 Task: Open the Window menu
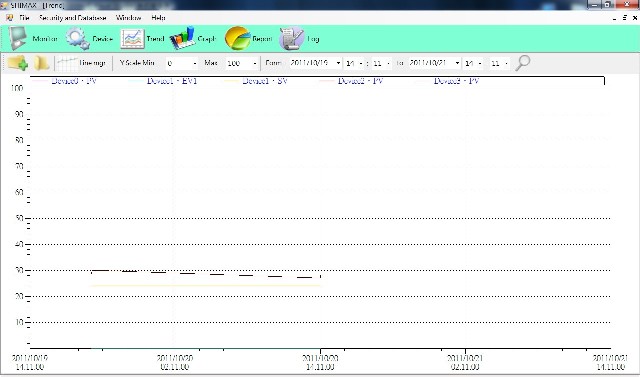(x=128, y=18)
